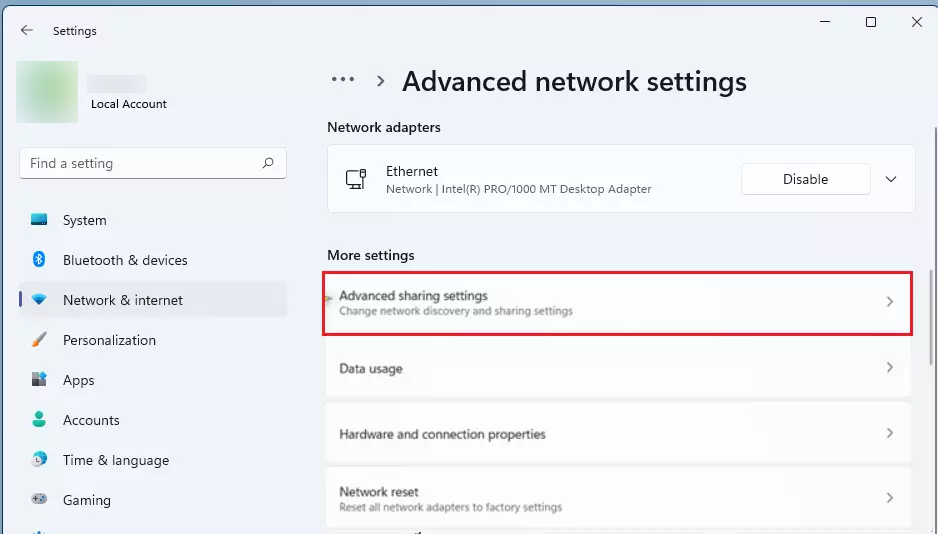This screenshot has width=938, height=534.
Task: Open Personalization settings
Action: [153, 340]
